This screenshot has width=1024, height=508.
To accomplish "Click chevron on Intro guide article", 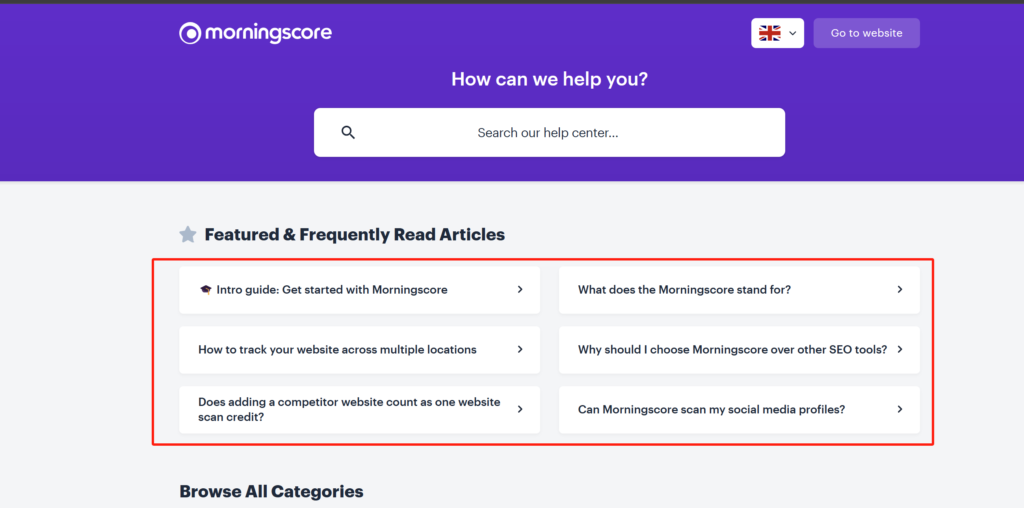I will coord(520,289).
